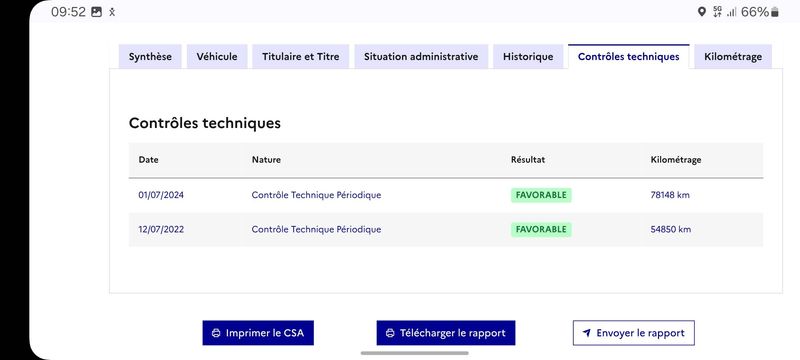Screen dimensions: 800x360
Task: Open the Synthèse tab
Action: click(x=150, y=57)
